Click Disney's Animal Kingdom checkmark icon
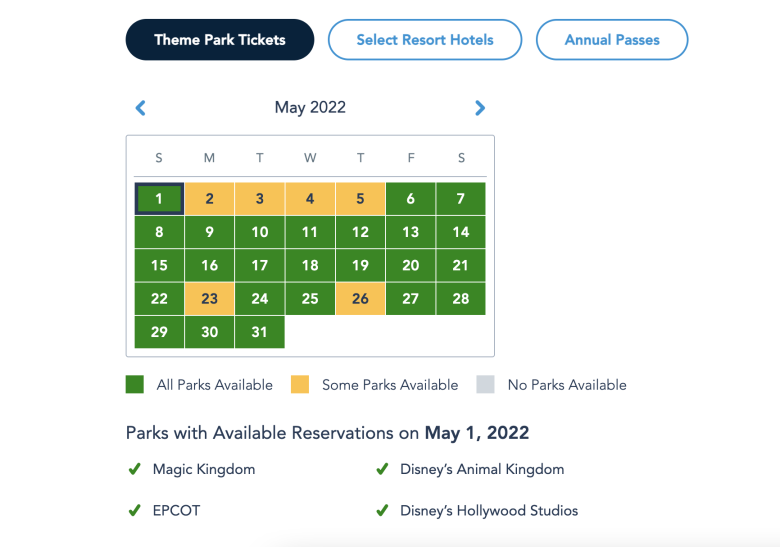The image size is (780, 547). pos(382,469)
